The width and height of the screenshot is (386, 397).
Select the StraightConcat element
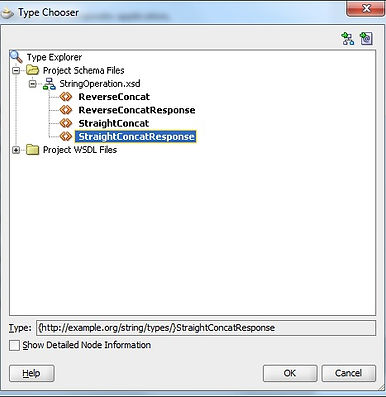tap(114, 123)
